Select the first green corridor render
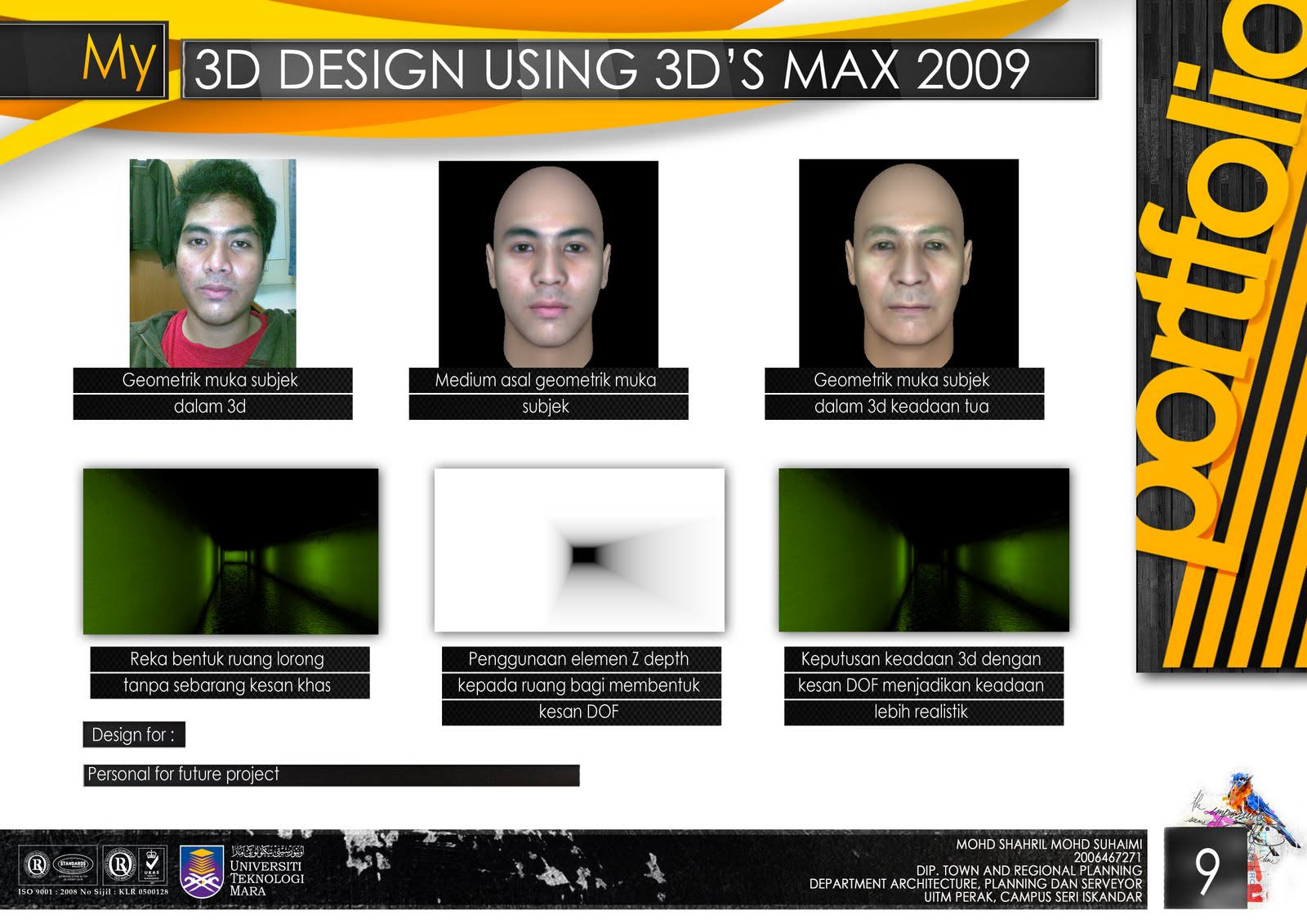The height and width of the screenshot is (924, 1307). (x=230, y=551)
